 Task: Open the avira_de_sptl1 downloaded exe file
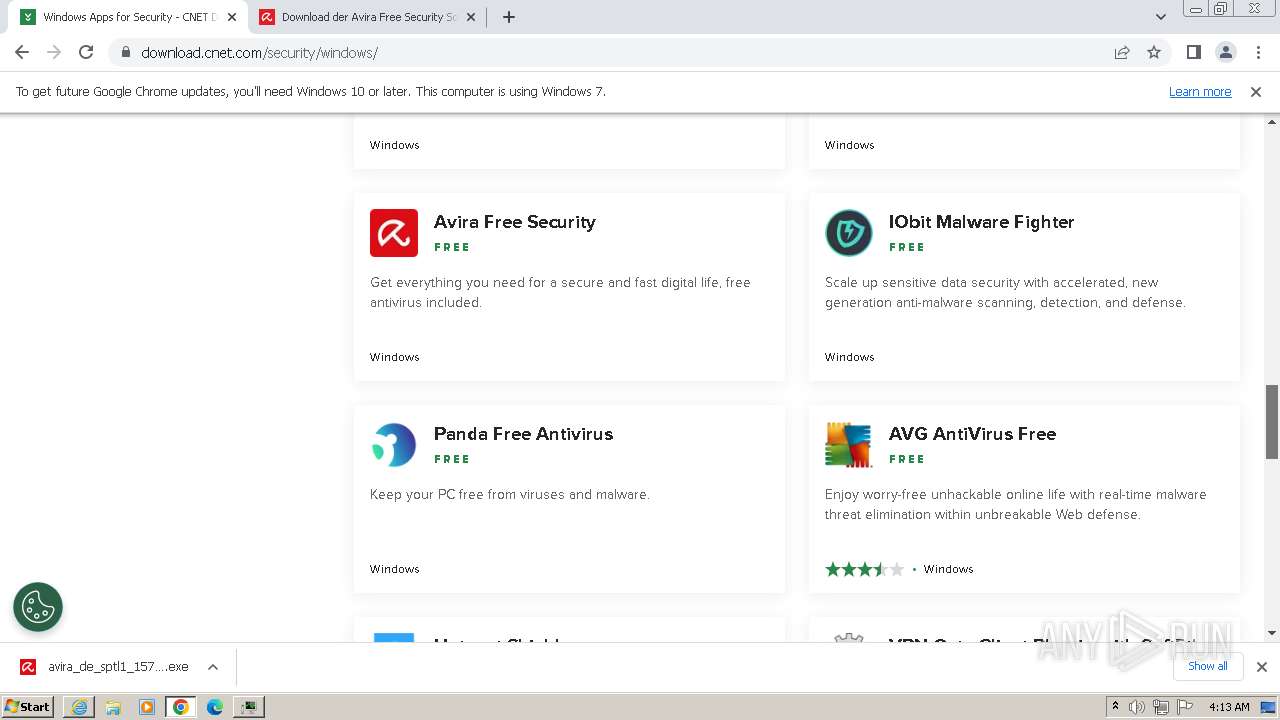tap(118, 667)
